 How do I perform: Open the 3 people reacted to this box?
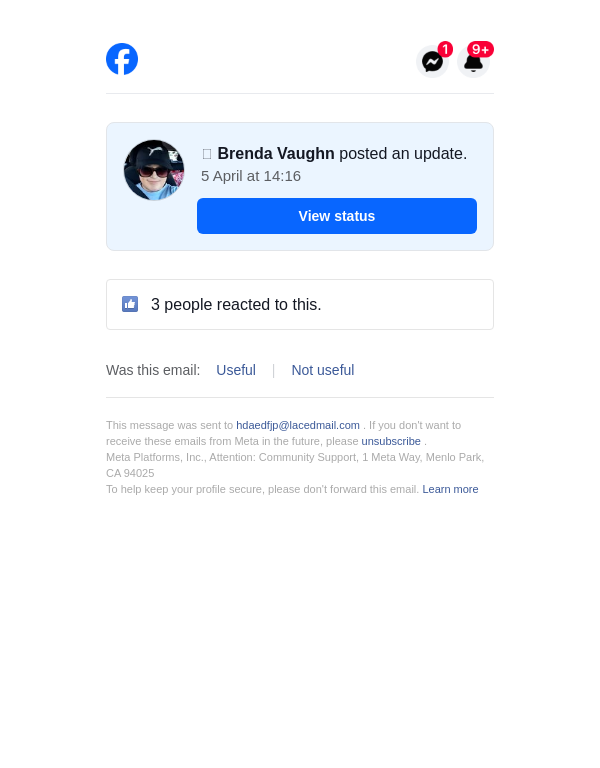(300, 305)
